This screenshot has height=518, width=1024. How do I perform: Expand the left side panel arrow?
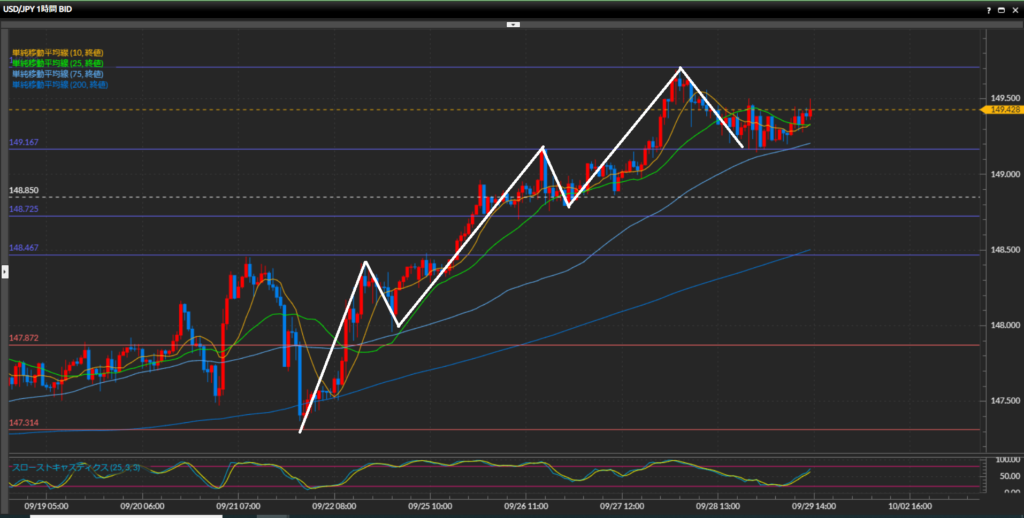click(x=3, y=272)
